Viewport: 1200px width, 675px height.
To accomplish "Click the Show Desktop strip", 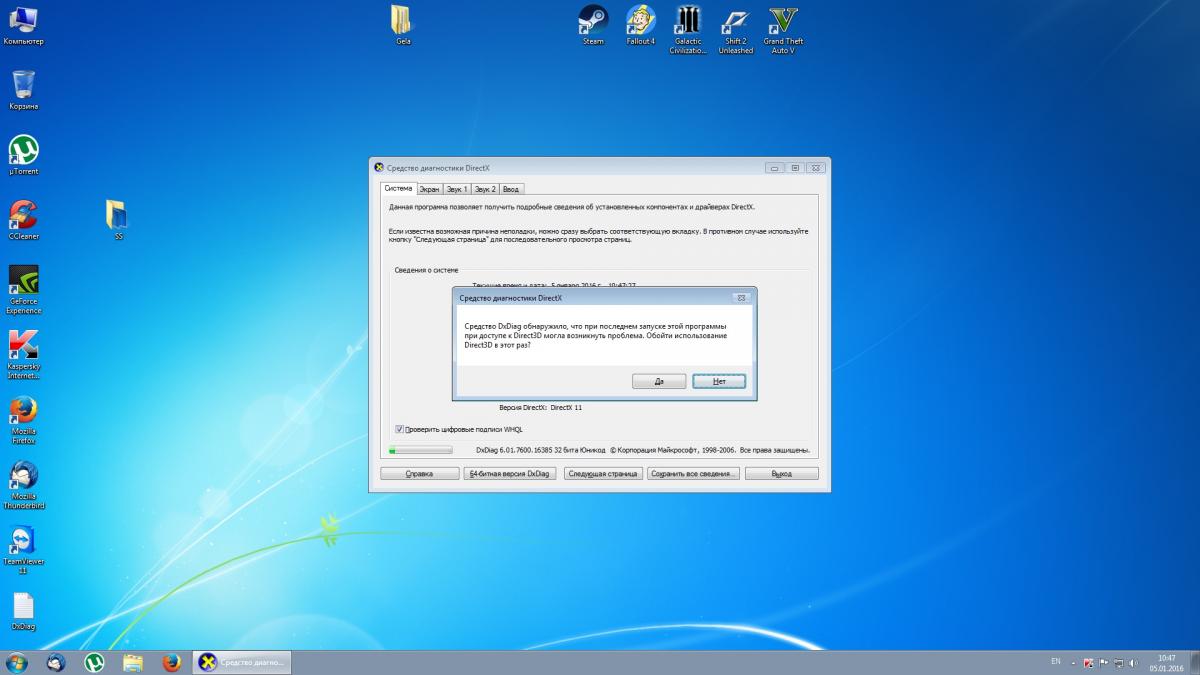I will pos(1194,662).
